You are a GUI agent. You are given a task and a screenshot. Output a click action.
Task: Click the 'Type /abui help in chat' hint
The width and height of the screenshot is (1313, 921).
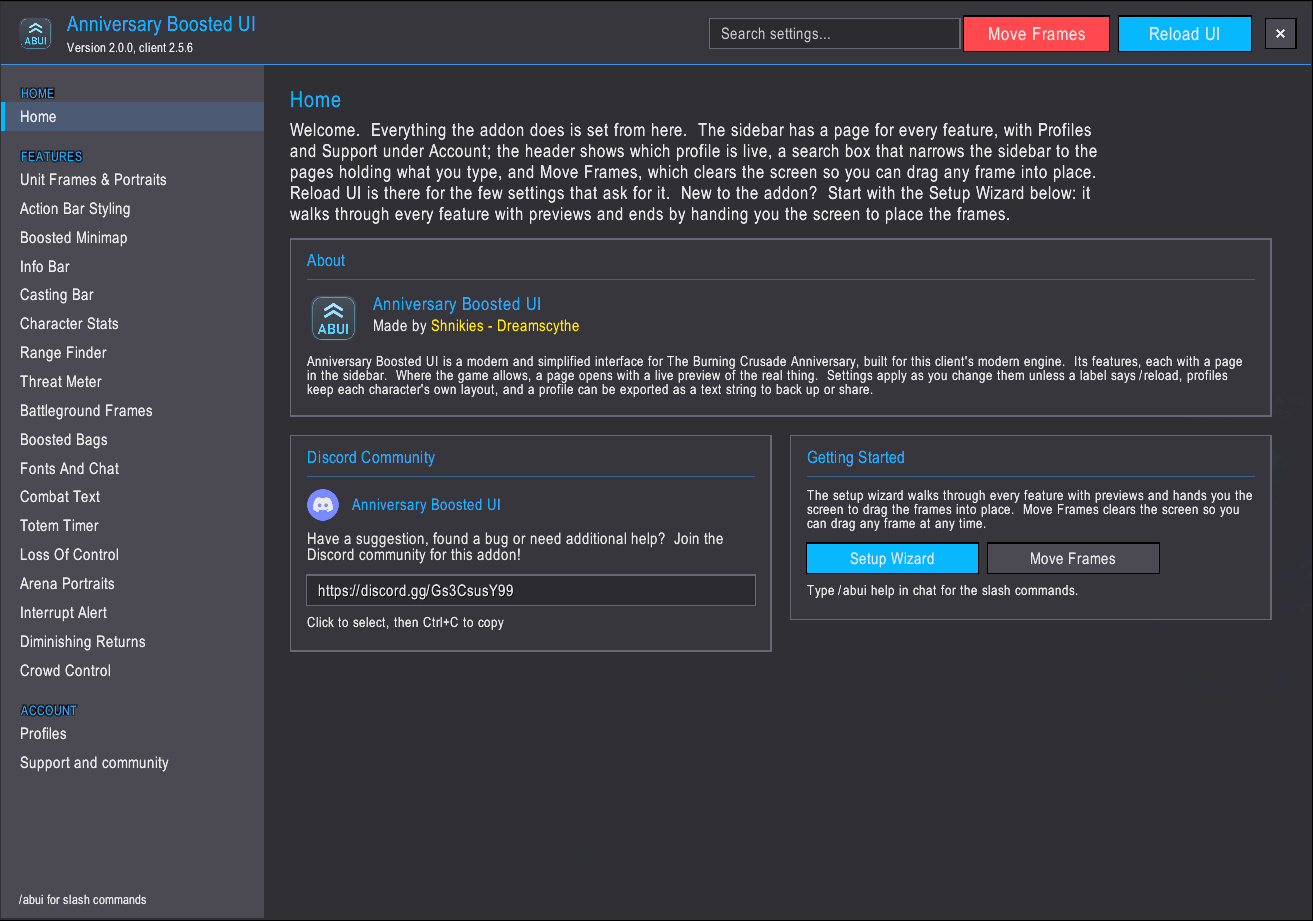(x=942, y=591)
